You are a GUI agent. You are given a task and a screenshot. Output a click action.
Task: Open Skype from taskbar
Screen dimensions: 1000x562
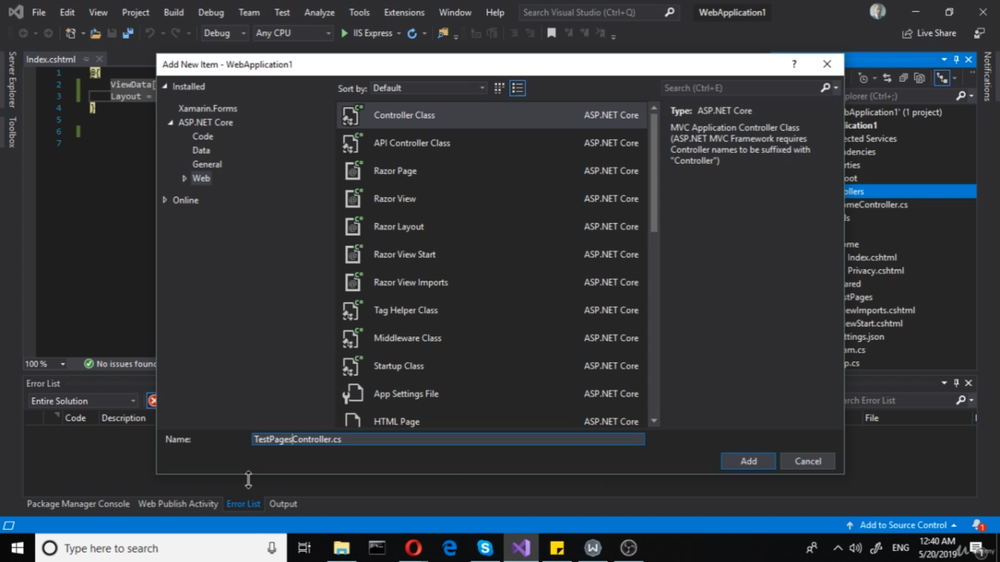pos(485,548)
